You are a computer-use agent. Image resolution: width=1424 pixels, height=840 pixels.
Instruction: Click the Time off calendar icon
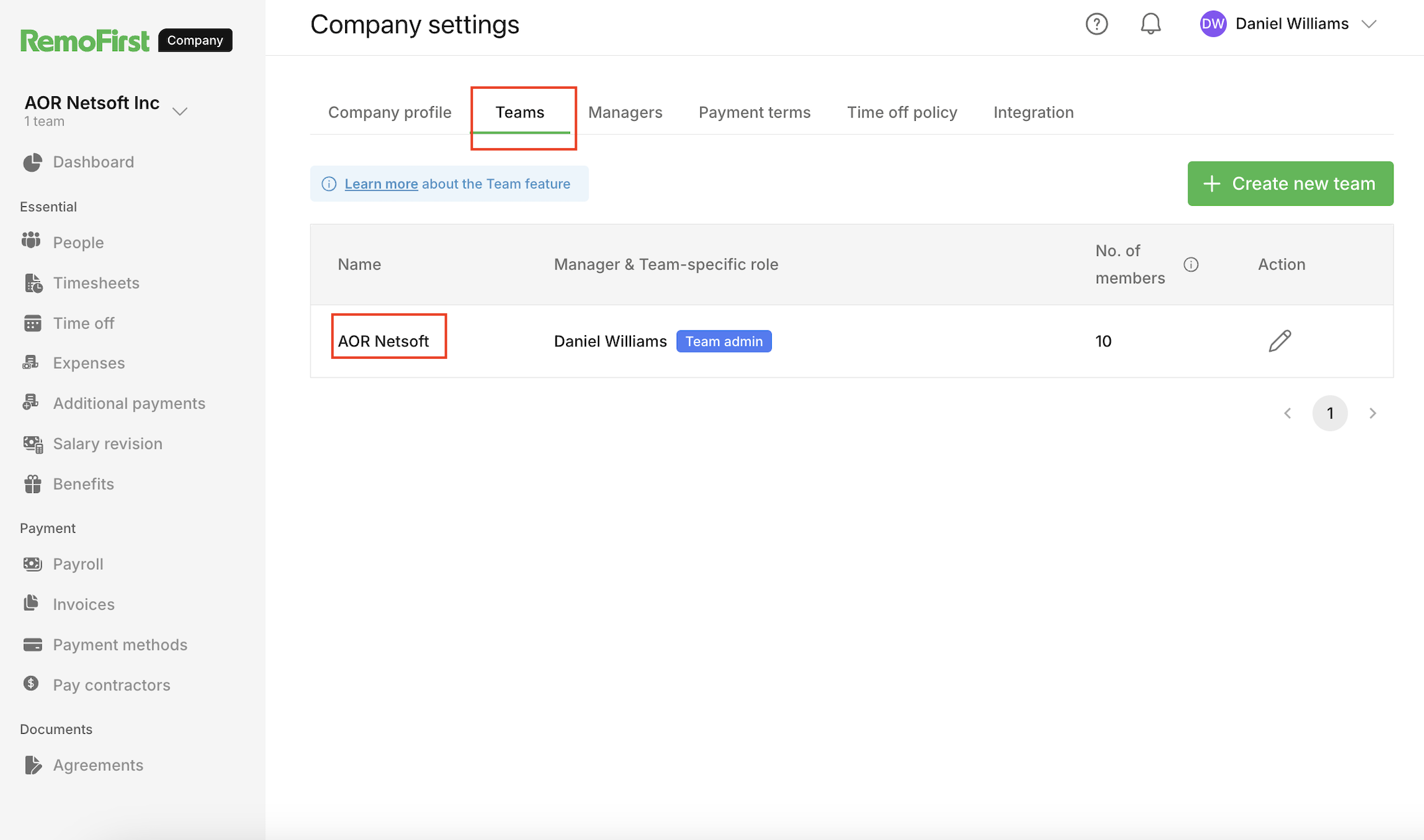pyautogui.click(x=33, y=323)
